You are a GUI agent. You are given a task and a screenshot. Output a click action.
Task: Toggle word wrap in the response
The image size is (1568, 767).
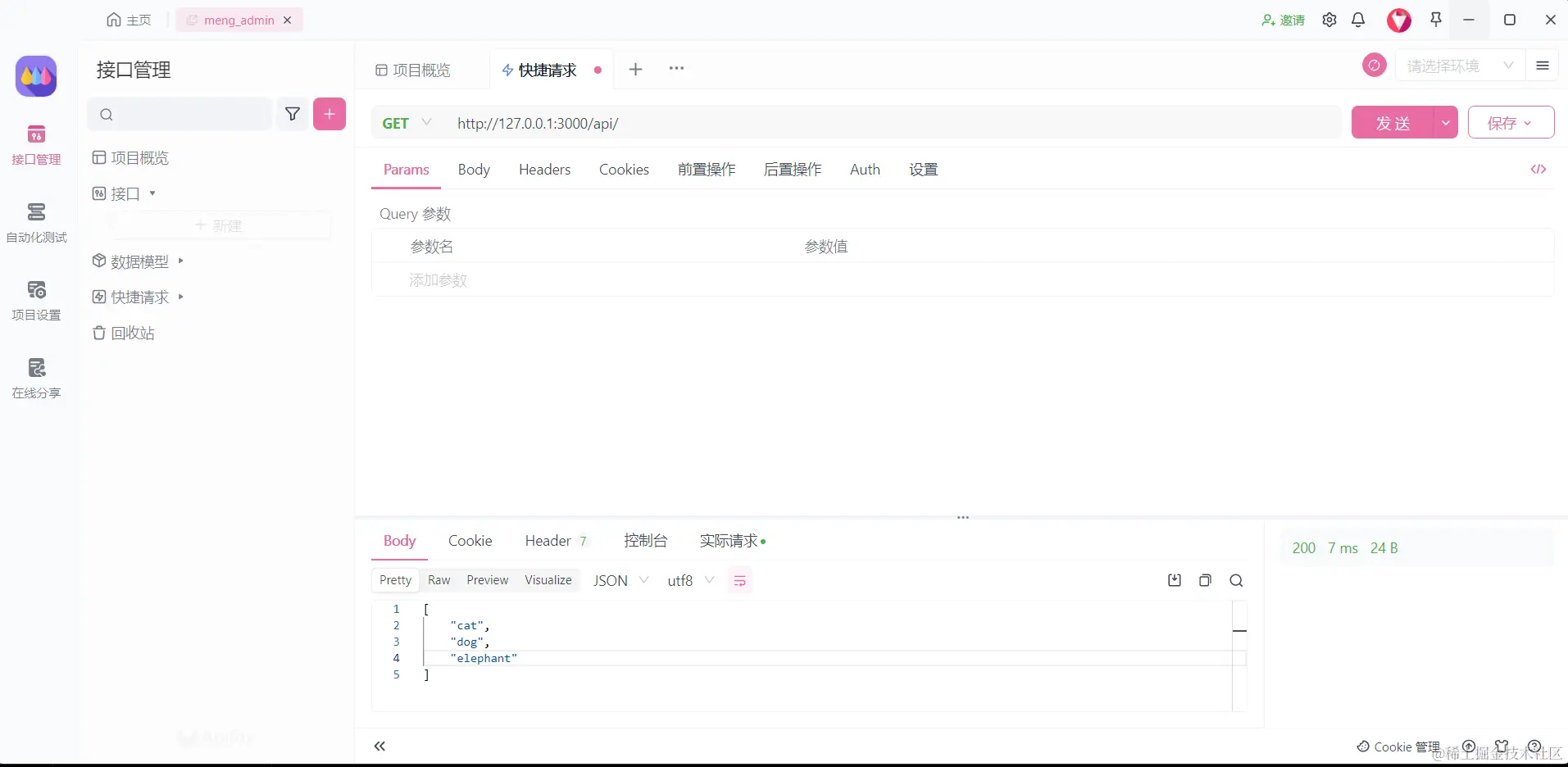[x=739, y=581]
